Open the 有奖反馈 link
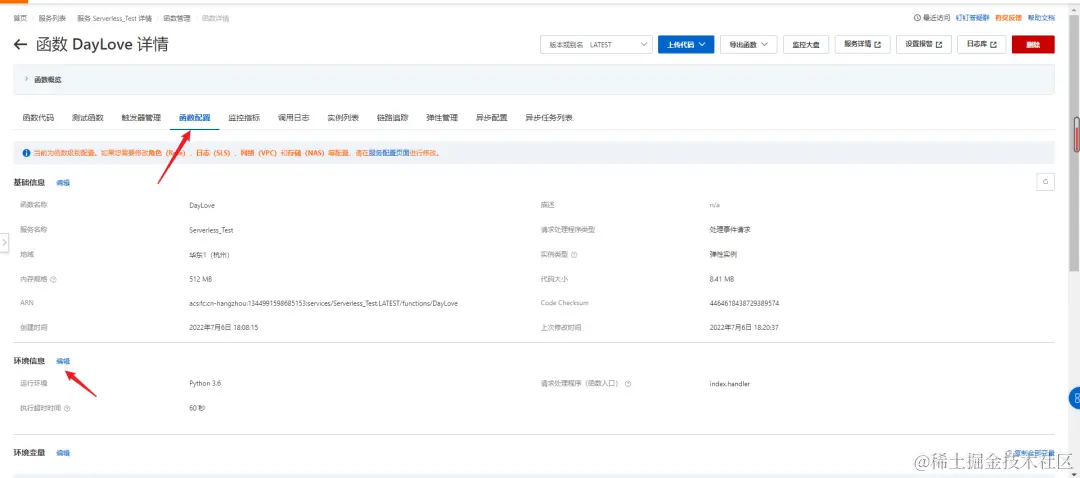The image size is (1080, 478). pos(1008,18)
